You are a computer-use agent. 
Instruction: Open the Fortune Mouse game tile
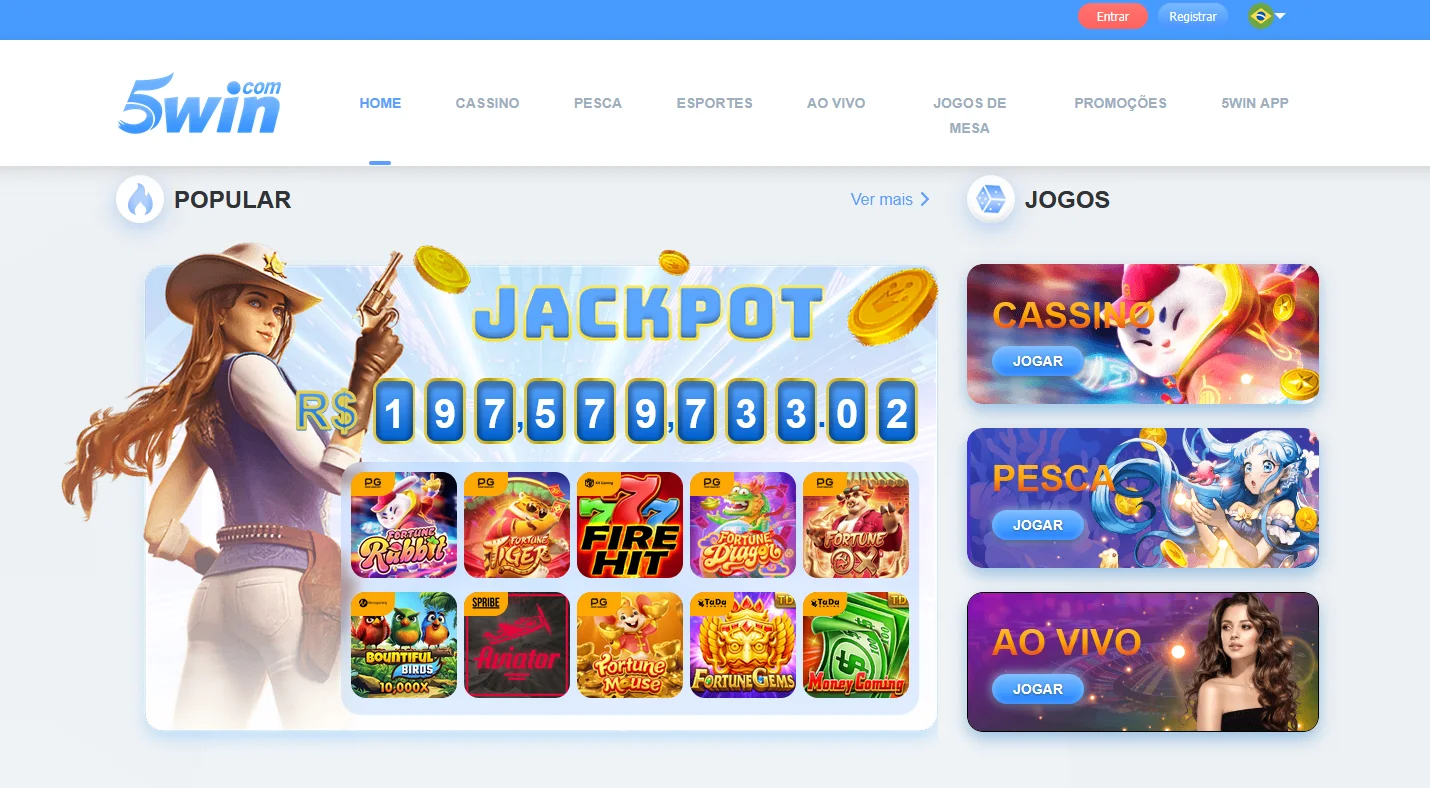tap(630, 645)
